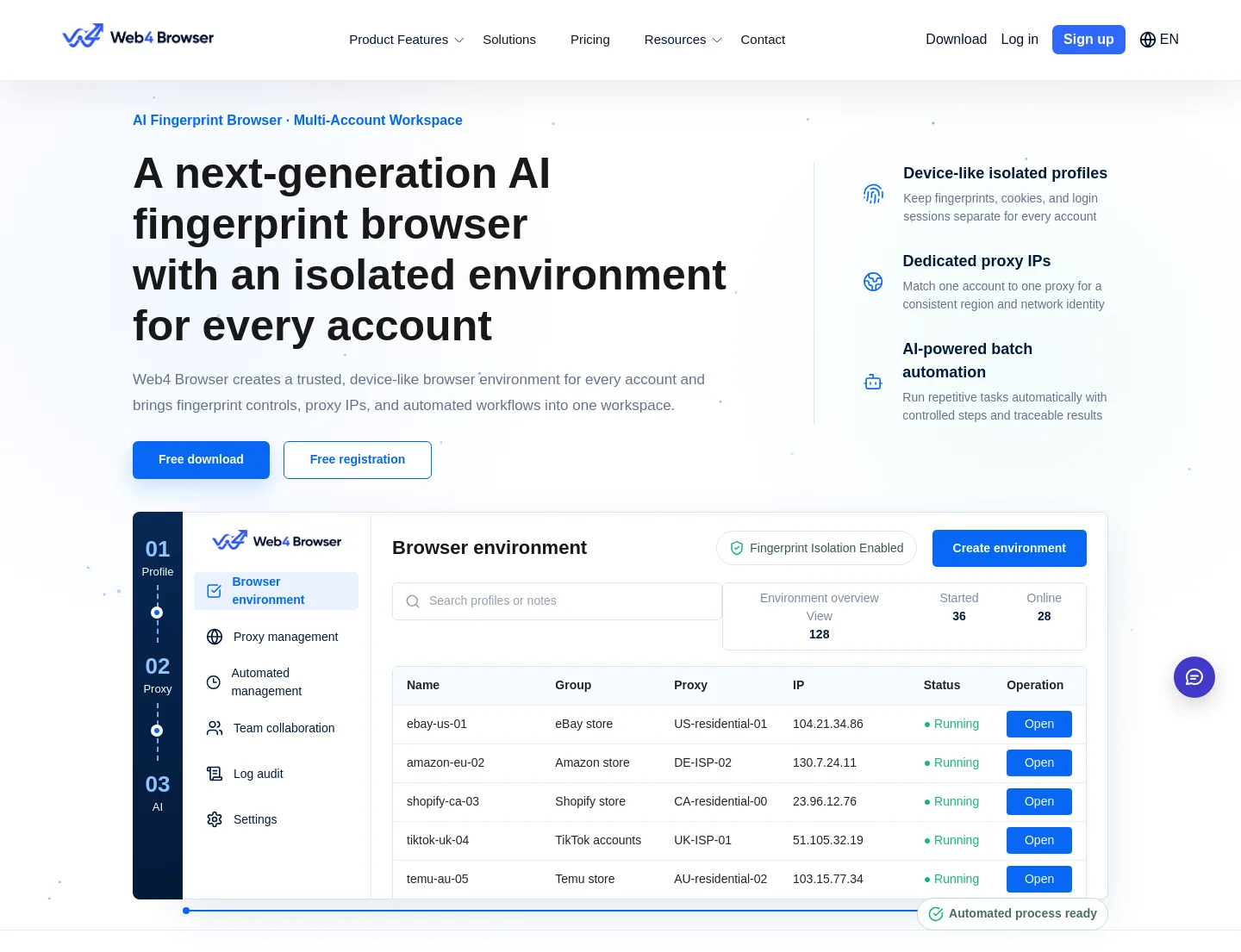This screenshot has width=1241, height=952.
Task: Open the floating chat support icon
Action: coord(1194,677)
